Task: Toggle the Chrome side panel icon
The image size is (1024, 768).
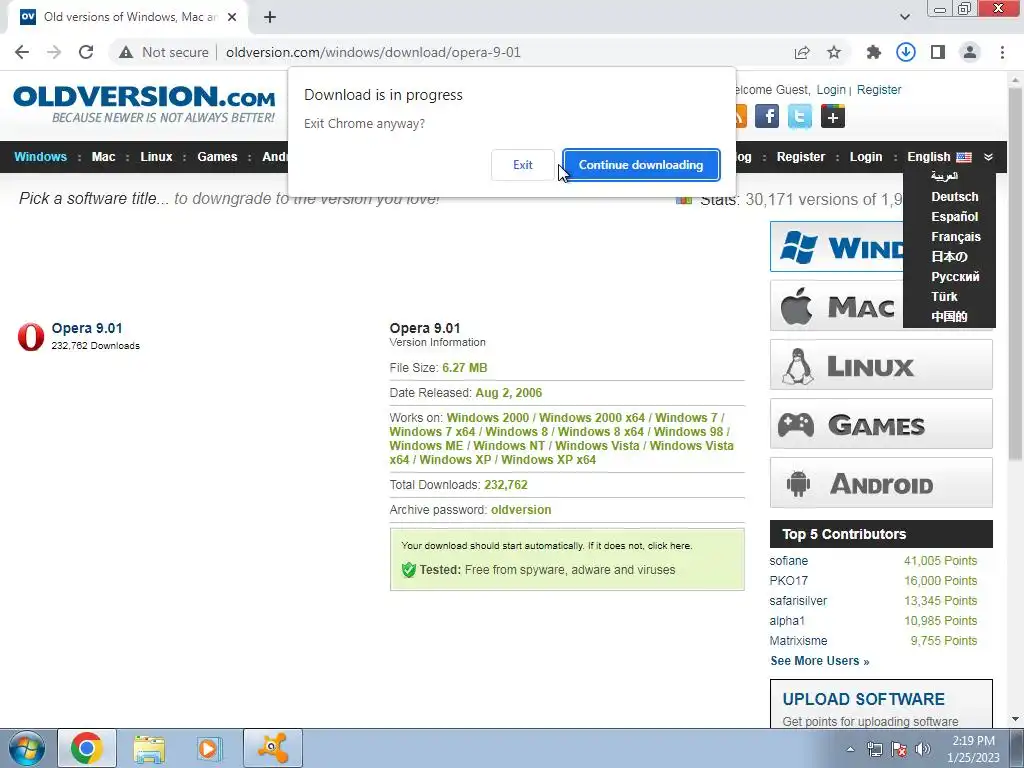Action: click(938, 52)
